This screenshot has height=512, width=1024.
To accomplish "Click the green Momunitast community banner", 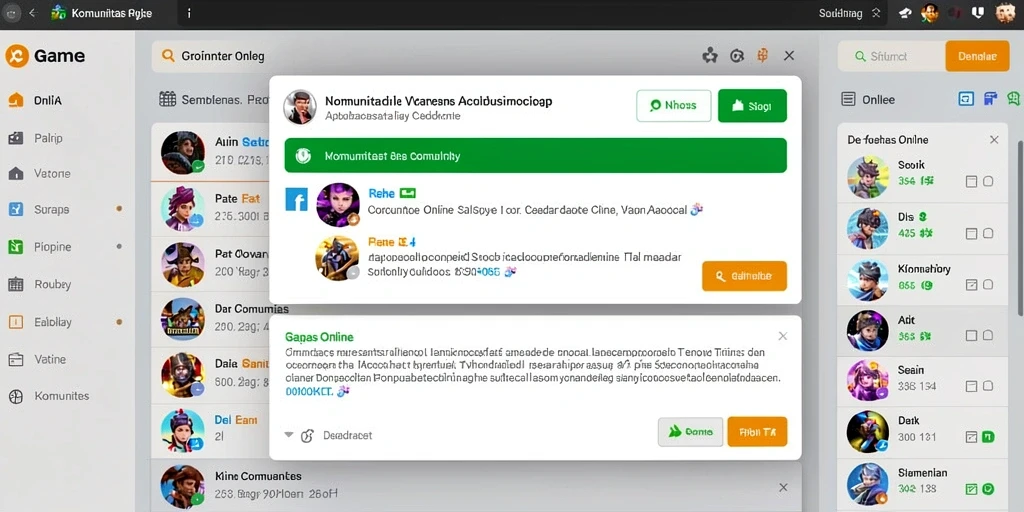I will click(x=536, y=155).
